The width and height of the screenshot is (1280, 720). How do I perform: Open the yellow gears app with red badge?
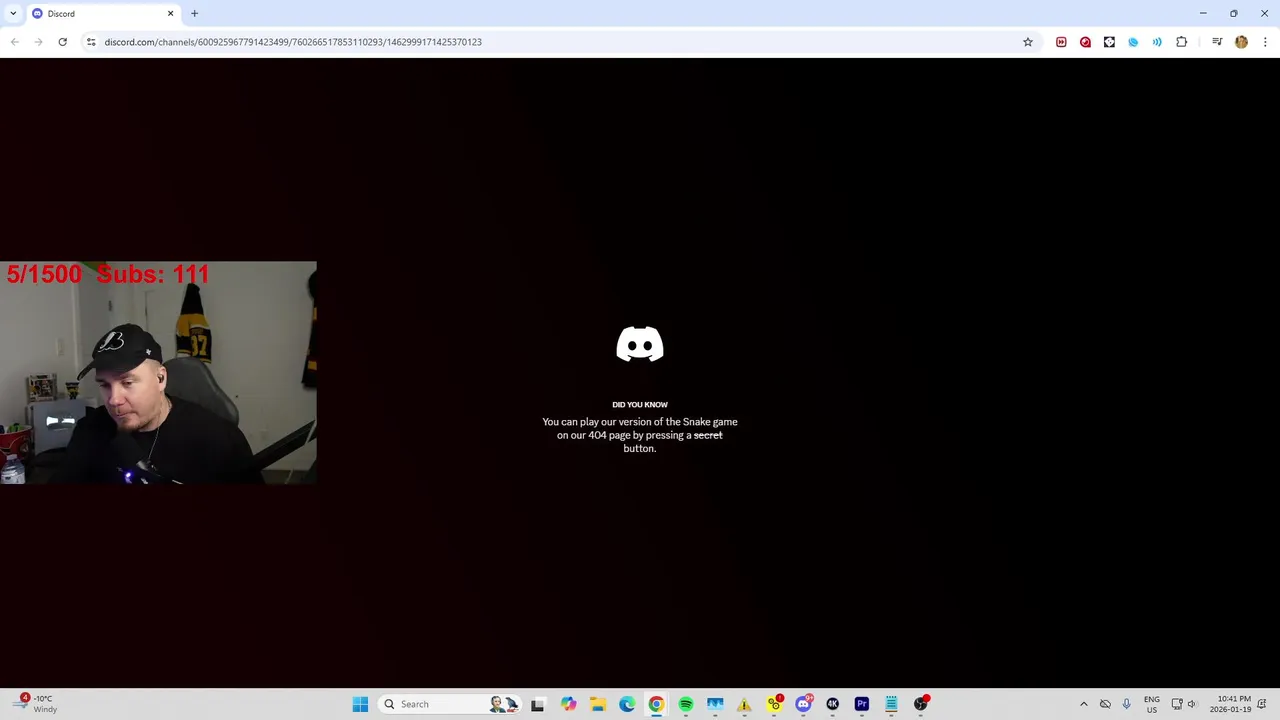click(x=774, y=704)
